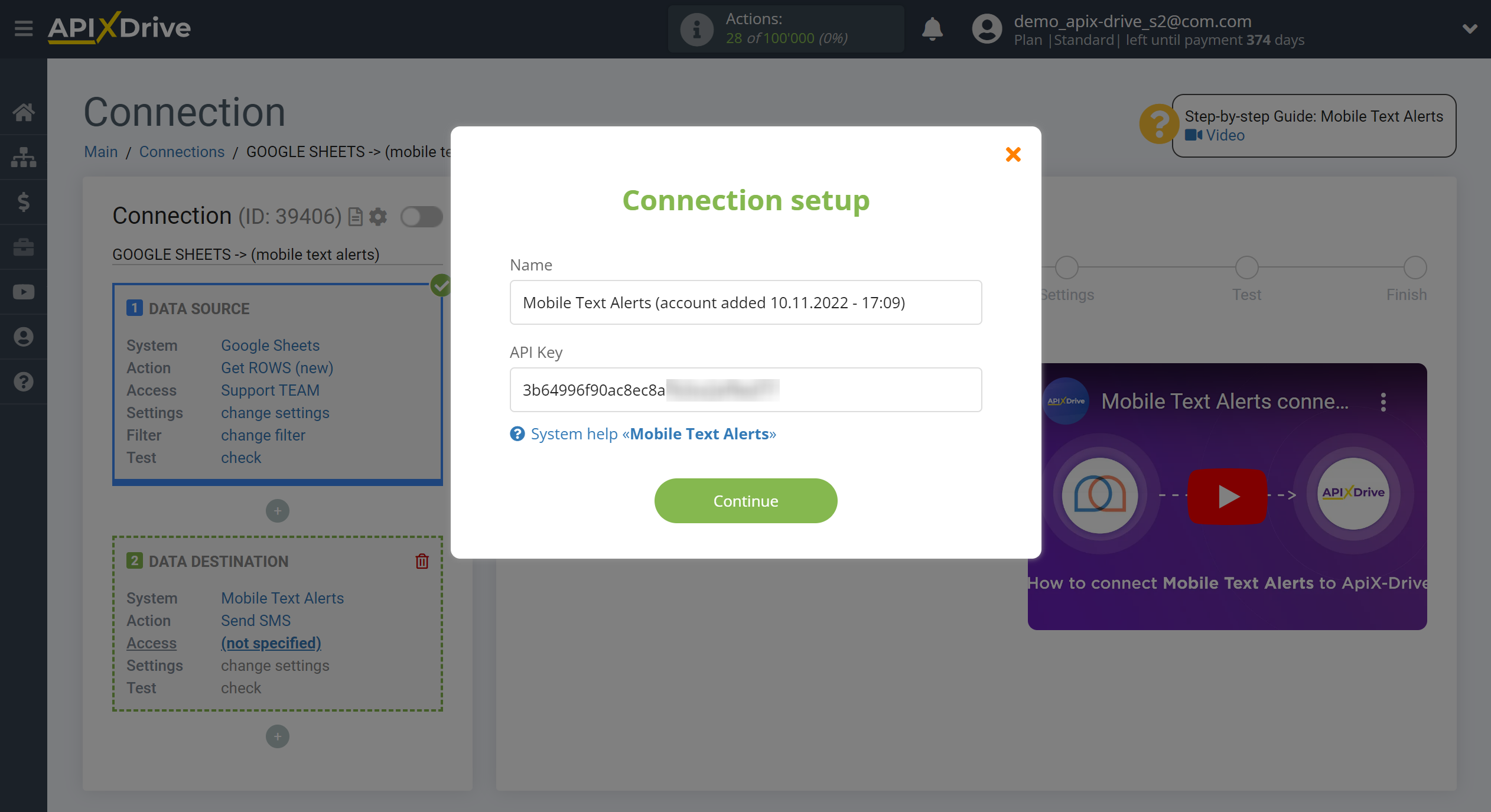Toggle the hamburger menu open
The image size is (1491, 812).
[23, 28]
